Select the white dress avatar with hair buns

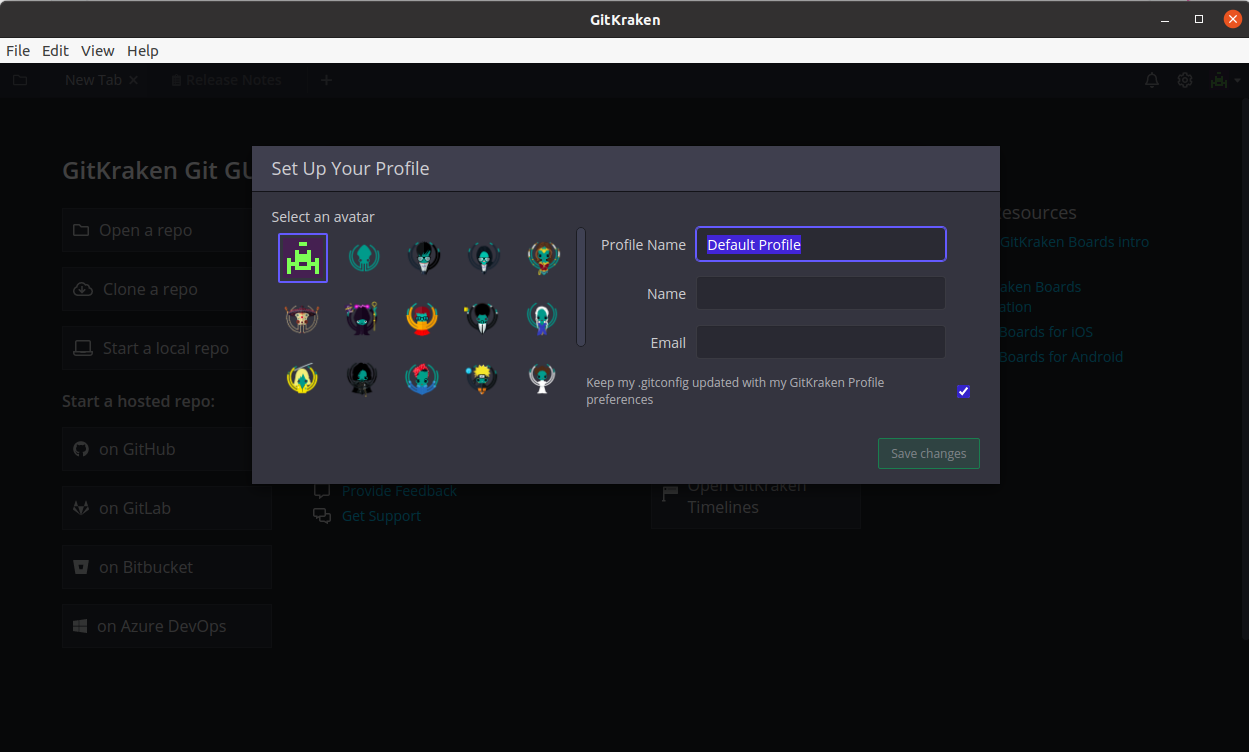coord(543,378)
